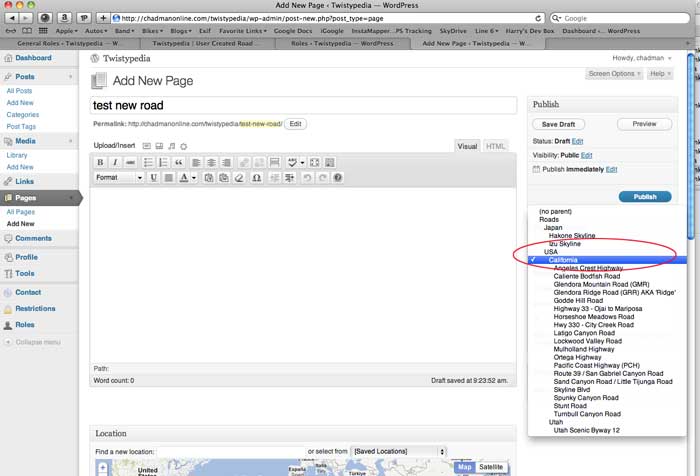Edit the Visibility setting
The width and height of the screenshot is (700, 476).
tap(586, 155)
